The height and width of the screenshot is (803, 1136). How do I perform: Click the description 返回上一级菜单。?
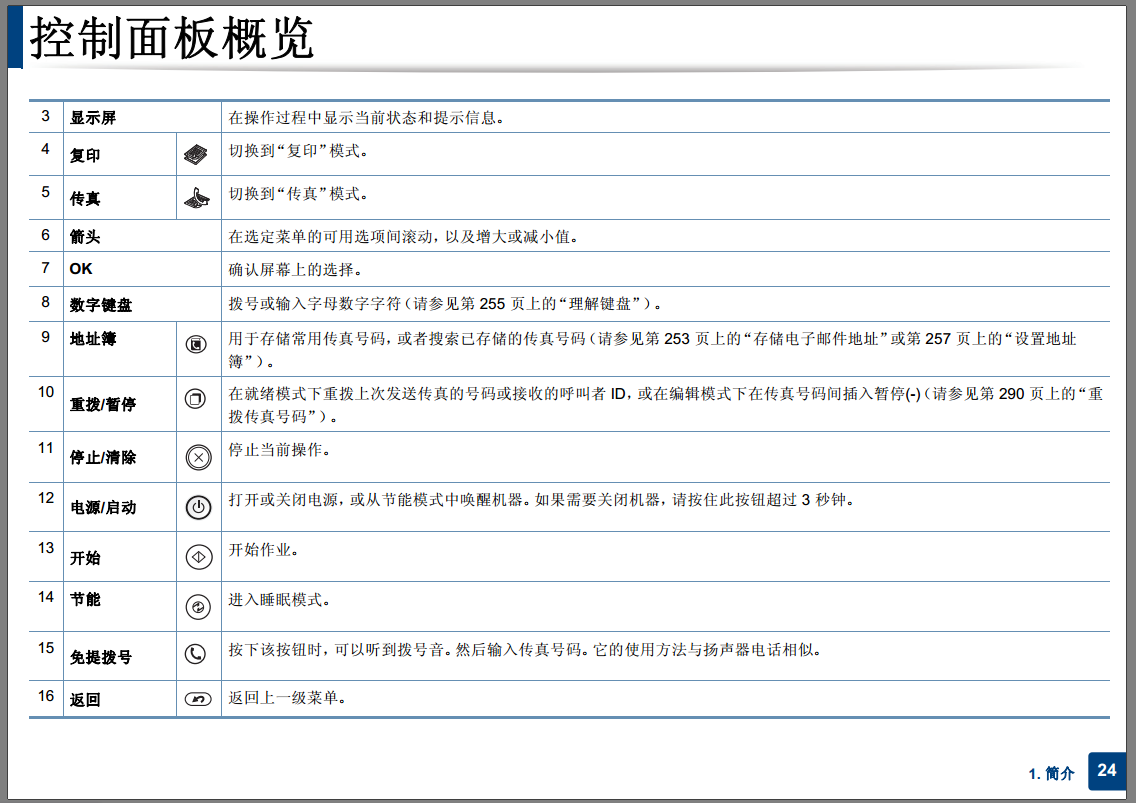(x=288, y=698)
